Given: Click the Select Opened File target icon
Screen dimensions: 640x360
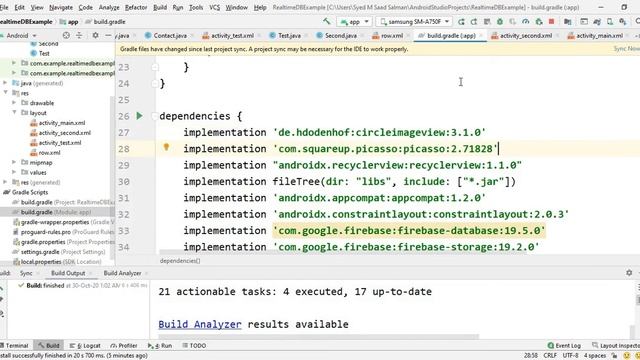Looking at the screenshot, I should pos(66,36).
